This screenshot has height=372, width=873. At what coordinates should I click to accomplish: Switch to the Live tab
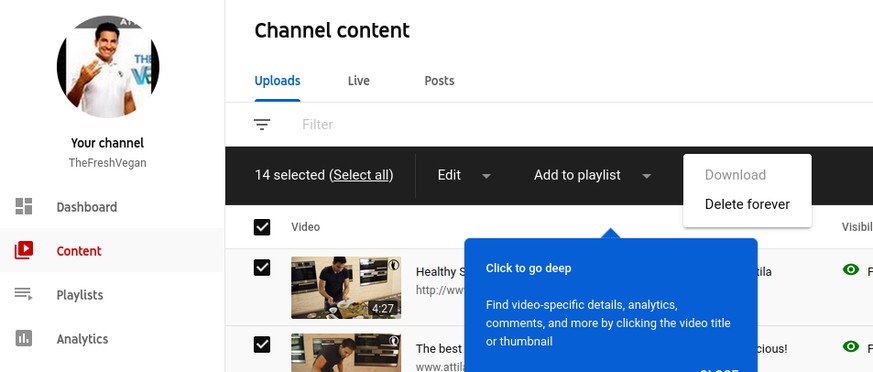pos(359,81)
